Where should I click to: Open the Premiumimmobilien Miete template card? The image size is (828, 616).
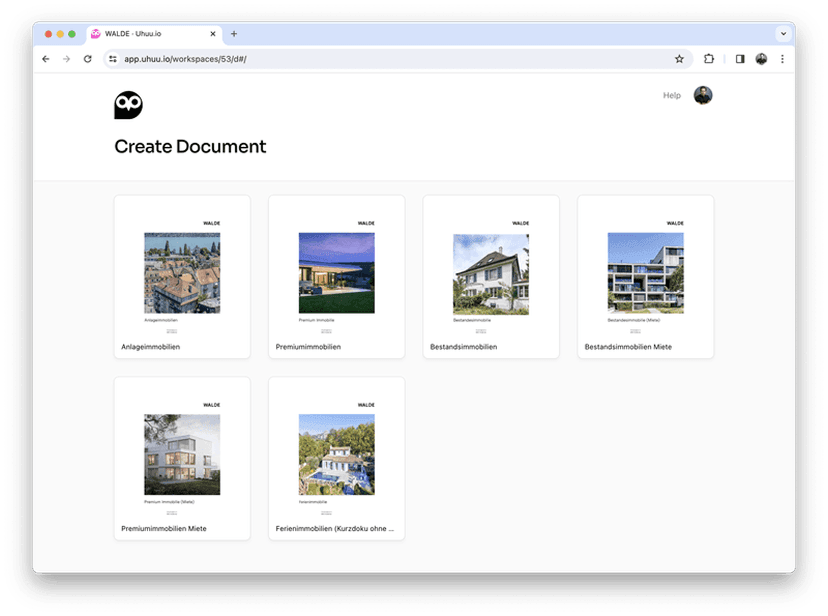182,458
